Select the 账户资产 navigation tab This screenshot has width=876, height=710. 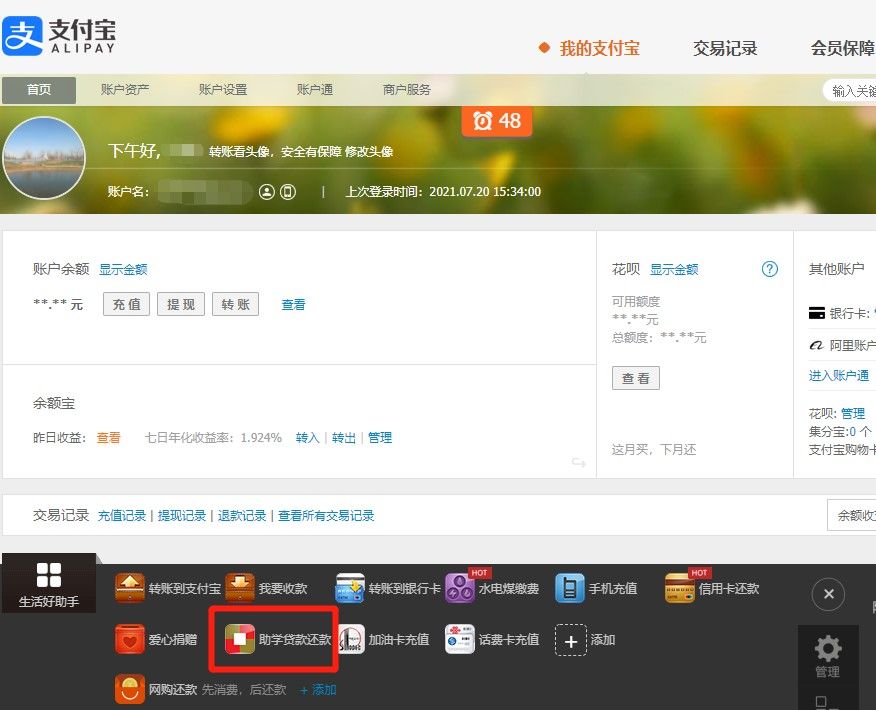[x=125, y=89]
